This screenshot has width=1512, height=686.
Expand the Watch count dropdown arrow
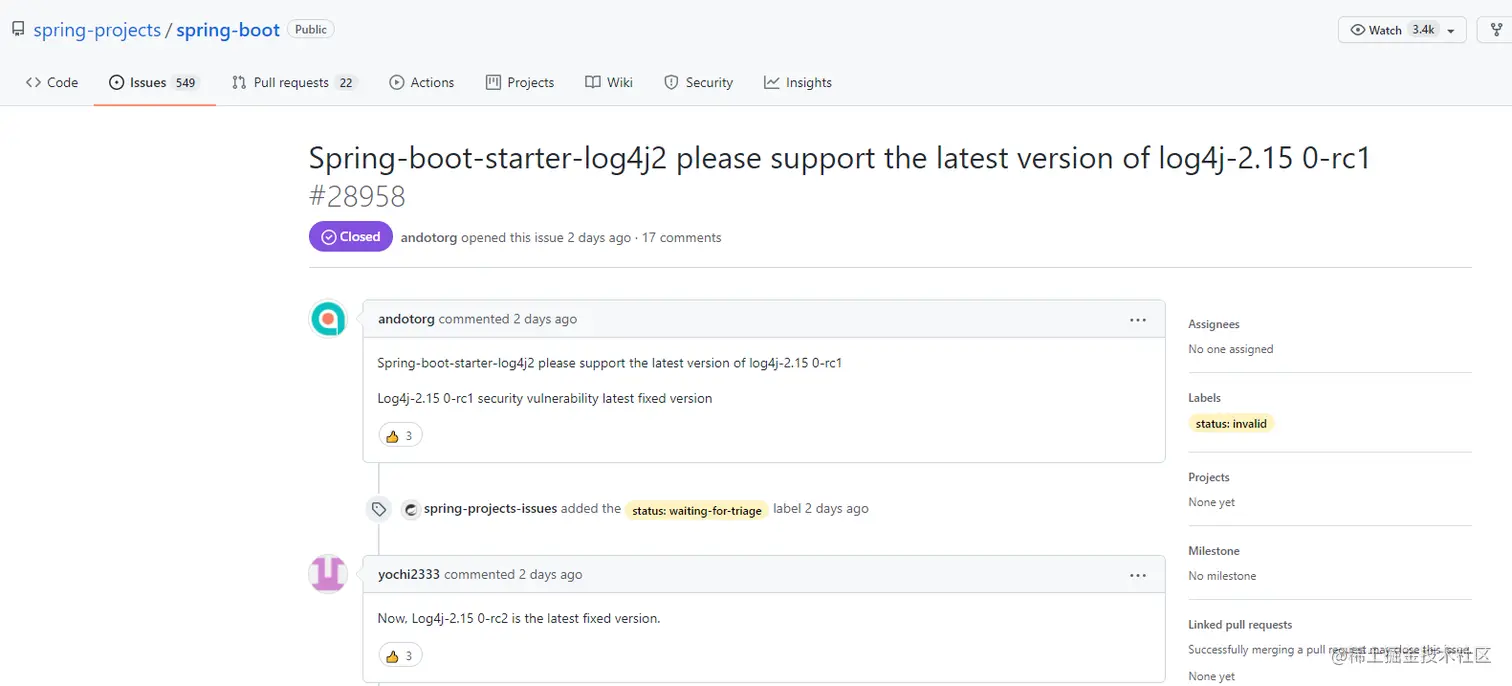click(1451, 30)
